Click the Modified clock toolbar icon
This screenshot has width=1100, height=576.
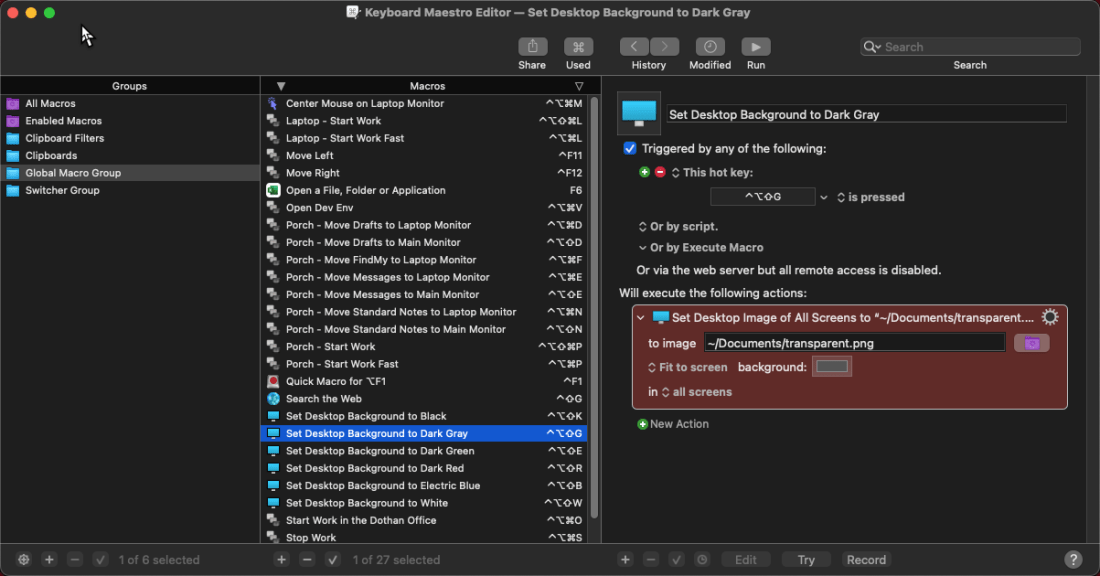(710, 47)
